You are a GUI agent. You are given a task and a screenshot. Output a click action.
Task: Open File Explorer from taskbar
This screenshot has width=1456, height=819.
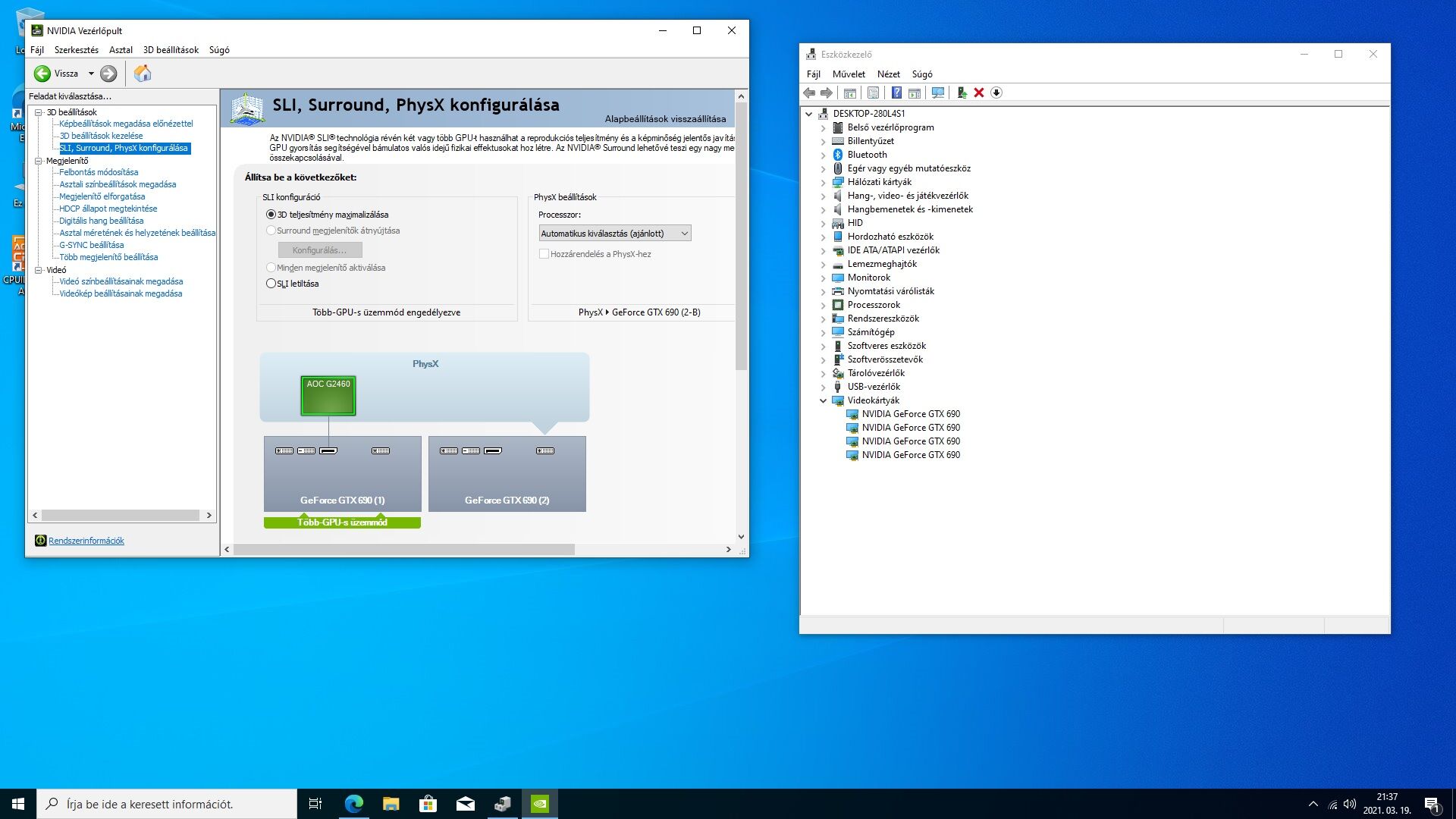click(391, 804)
